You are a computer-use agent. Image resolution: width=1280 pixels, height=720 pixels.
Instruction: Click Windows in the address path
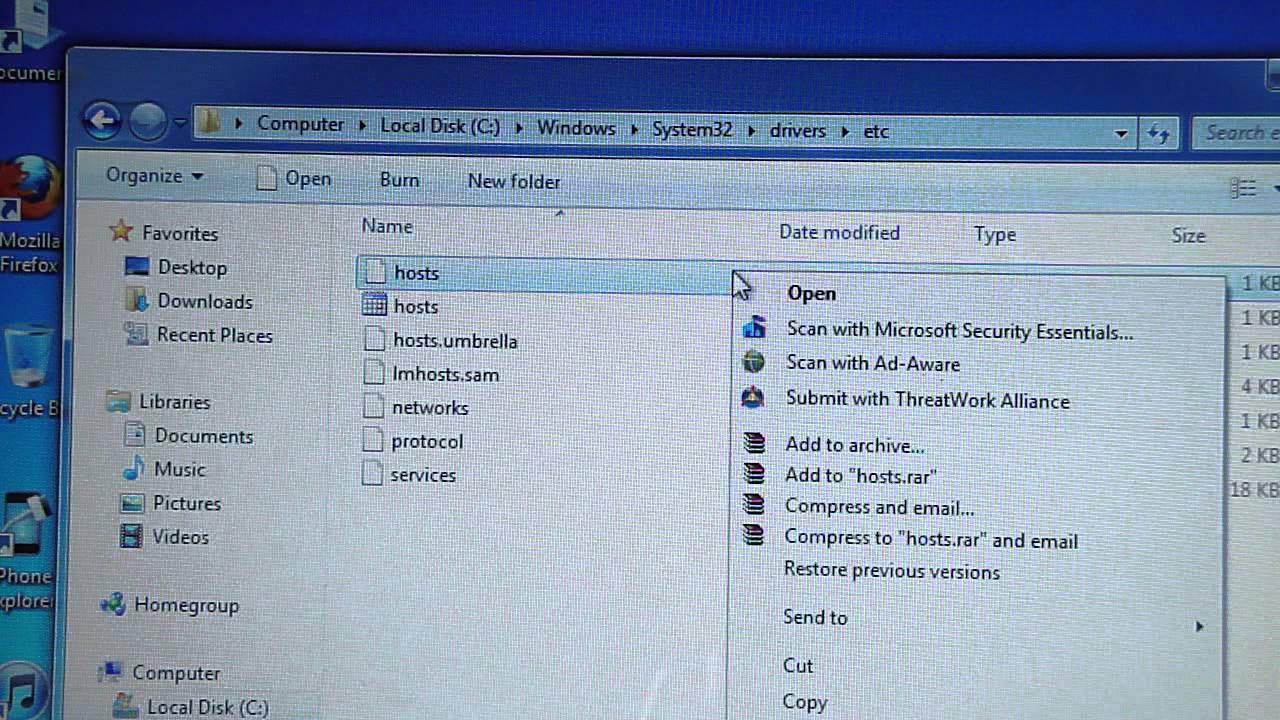[x=576, y=128]
